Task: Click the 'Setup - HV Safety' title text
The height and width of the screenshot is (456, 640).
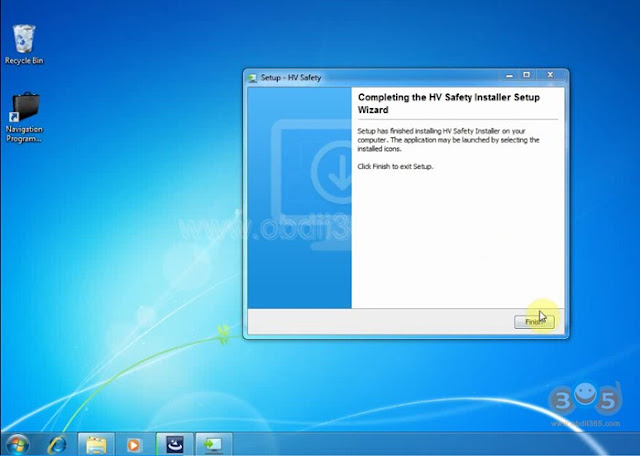Action: (291, 78)
